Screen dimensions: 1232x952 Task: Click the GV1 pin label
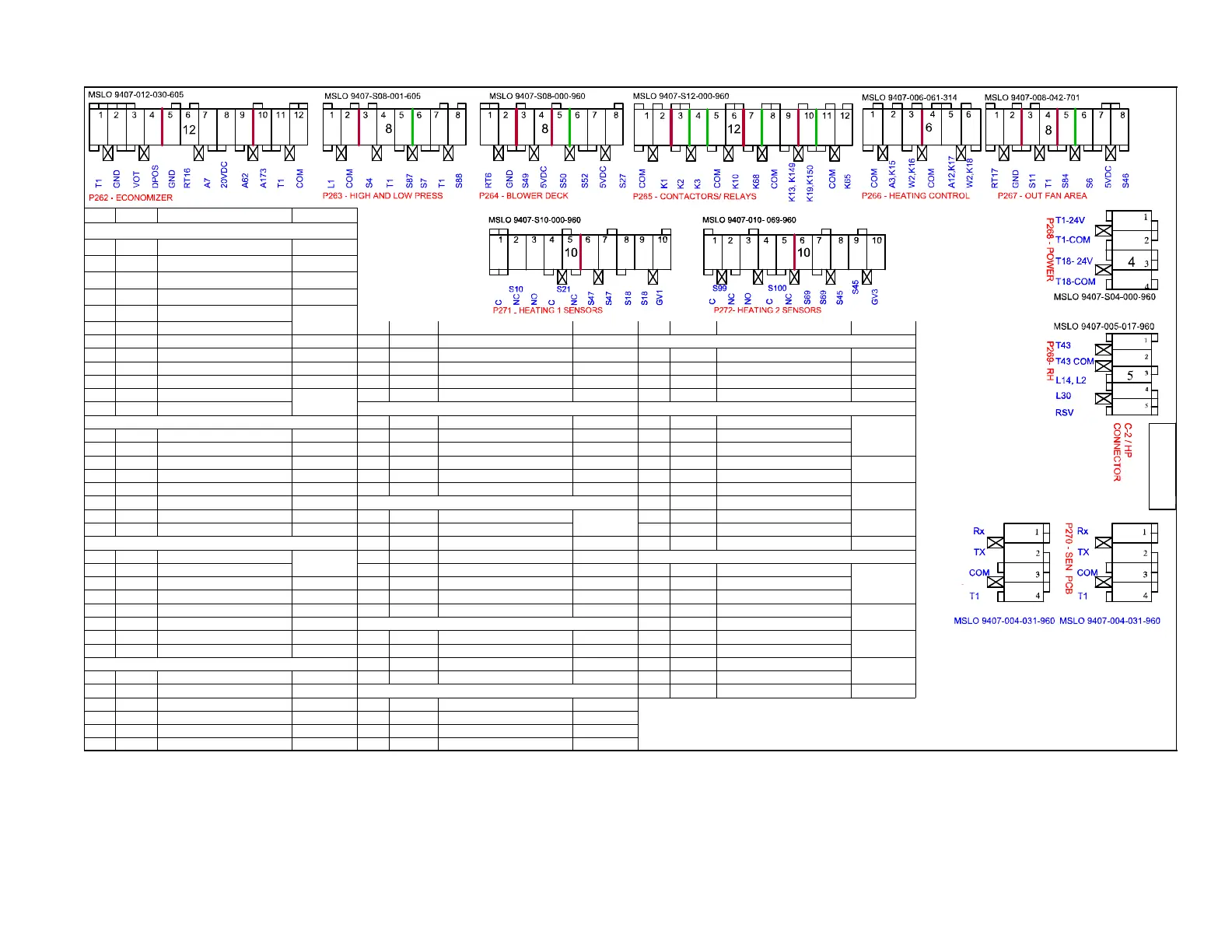[x=660, y=297]
